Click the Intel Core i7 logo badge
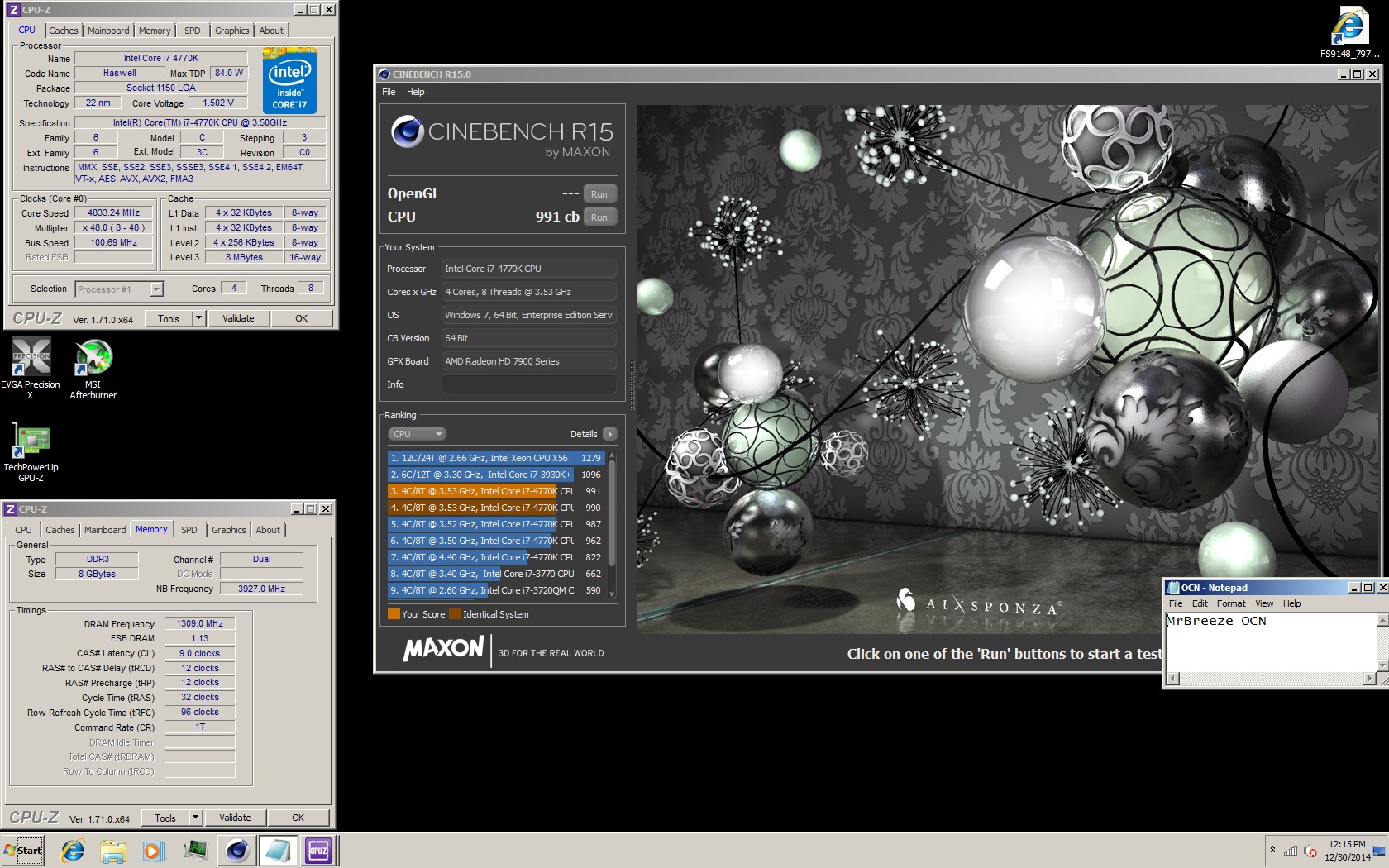Viewport: 1389px width, 868px height. (289, 81)
